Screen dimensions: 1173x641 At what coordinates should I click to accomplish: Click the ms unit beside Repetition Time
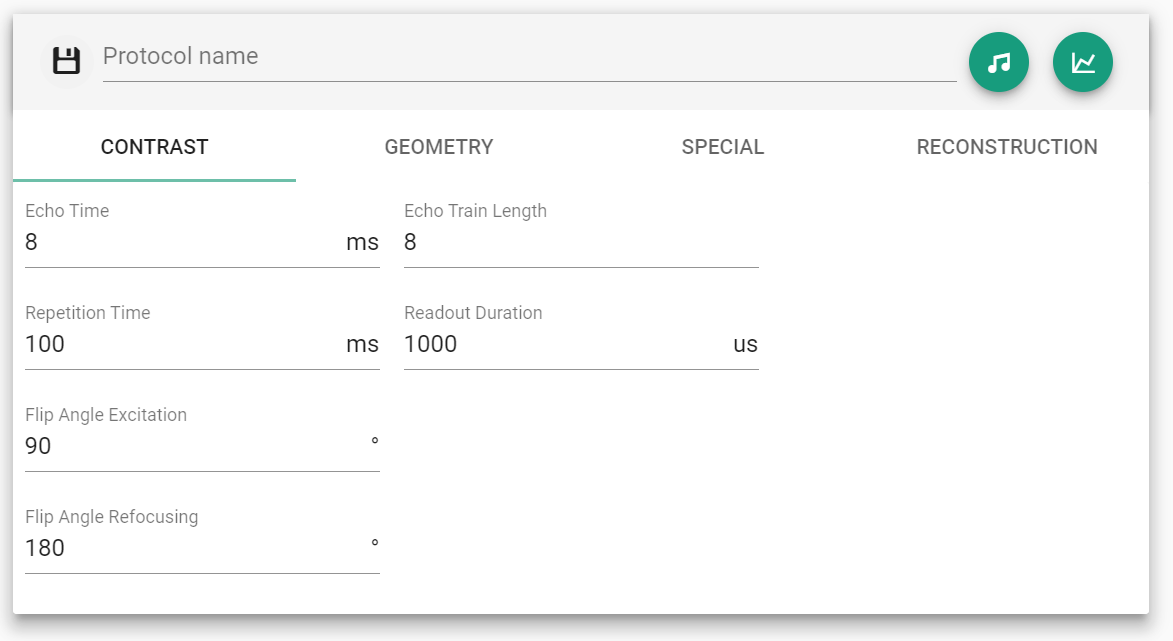click(362, 345)
